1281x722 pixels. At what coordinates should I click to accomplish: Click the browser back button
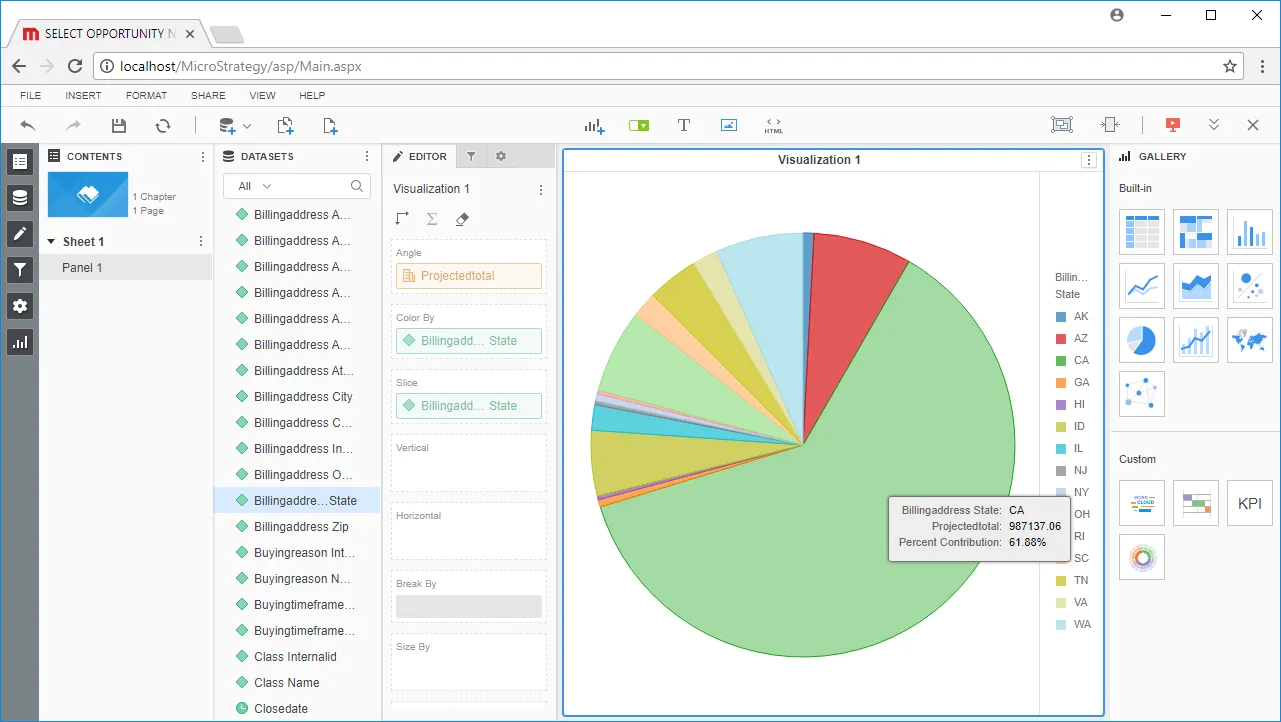[x=18, y=66]
